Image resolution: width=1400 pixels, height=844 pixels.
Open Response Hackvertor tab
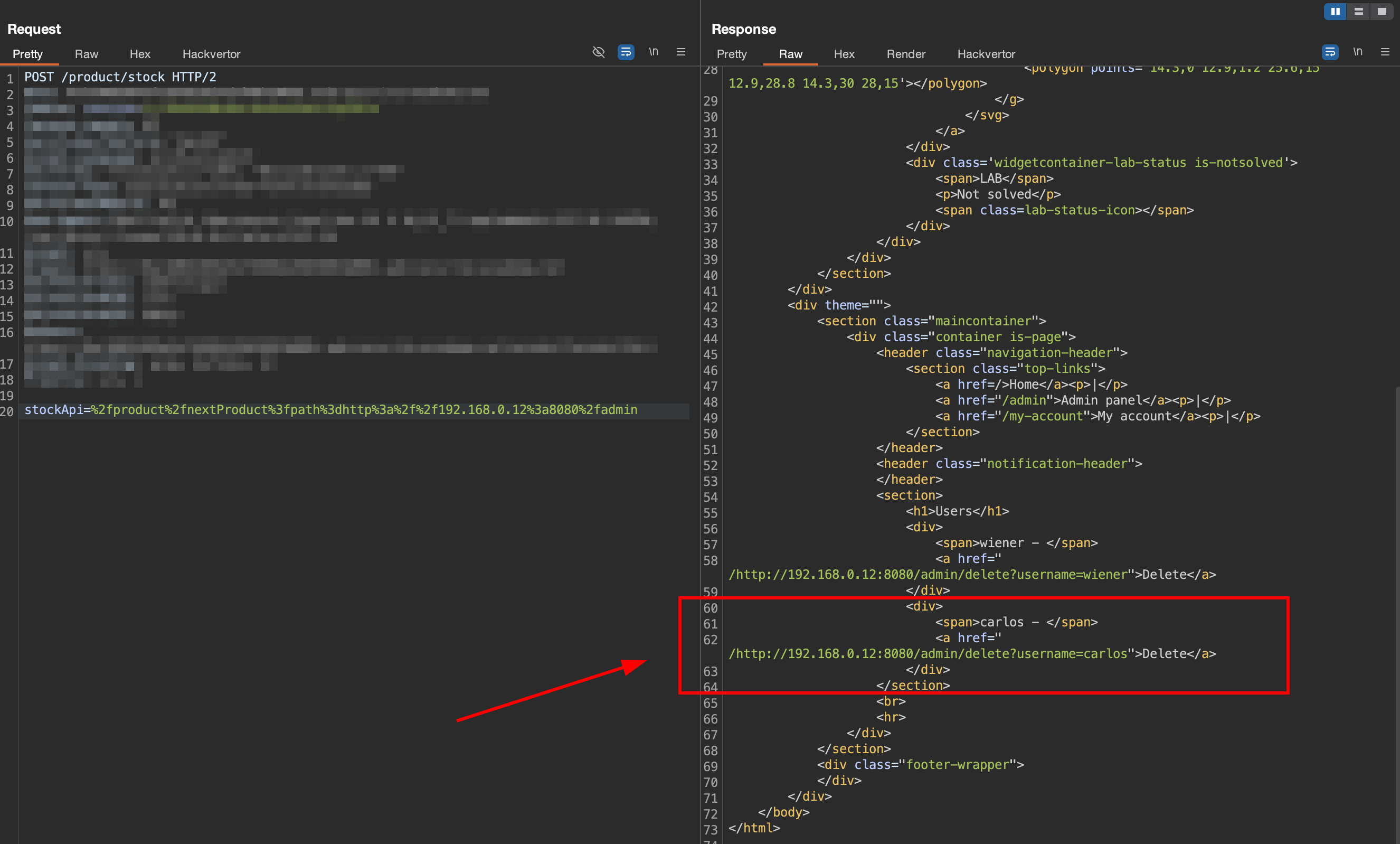986,54
